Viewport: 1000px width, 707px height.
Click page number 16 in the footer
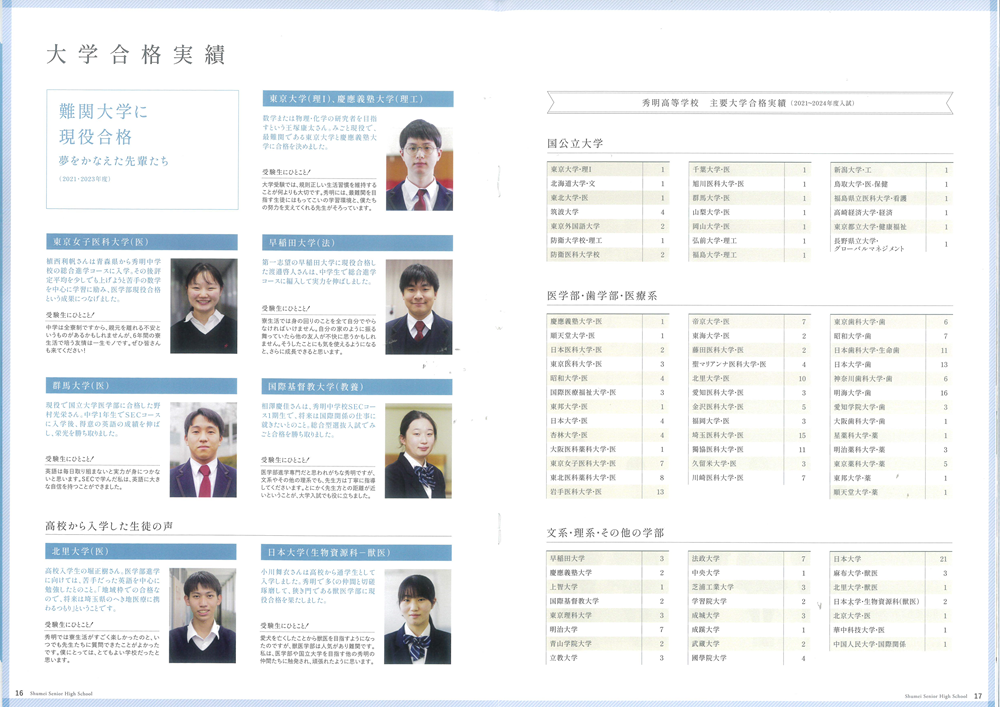click(x=19, y=693)
